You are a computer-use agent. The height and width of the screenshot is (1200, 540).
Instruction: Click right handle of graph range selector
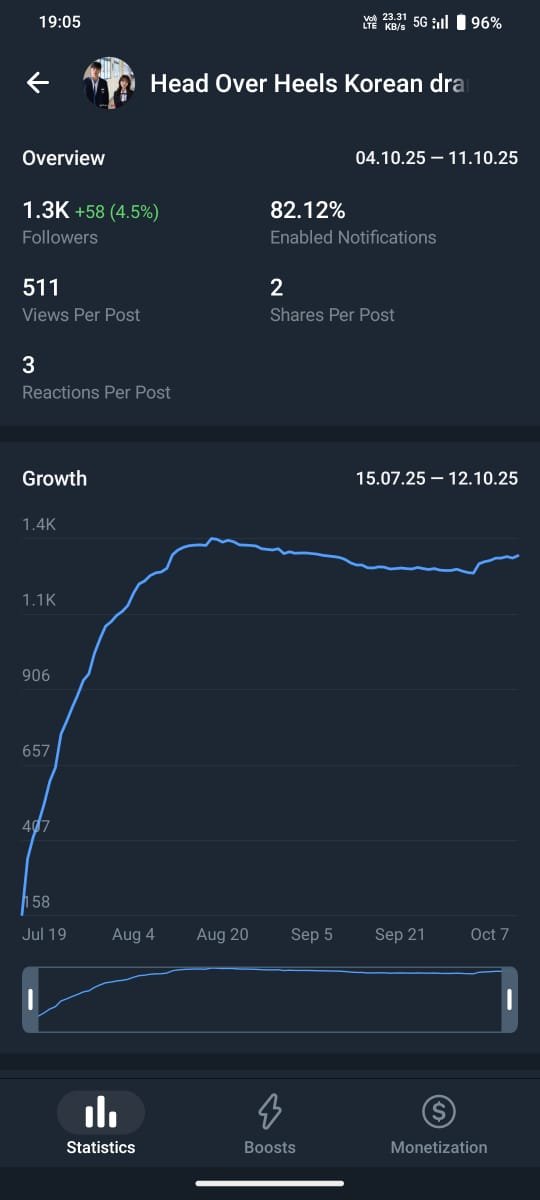[509, 999]
